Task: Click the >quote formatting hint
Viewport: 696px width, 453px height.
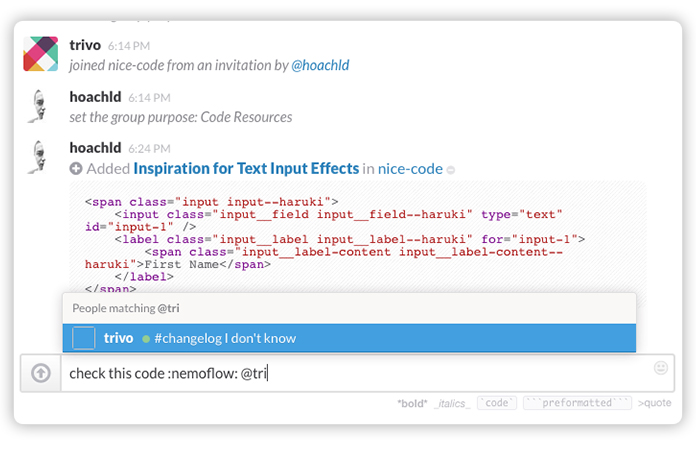Action: 654,403
